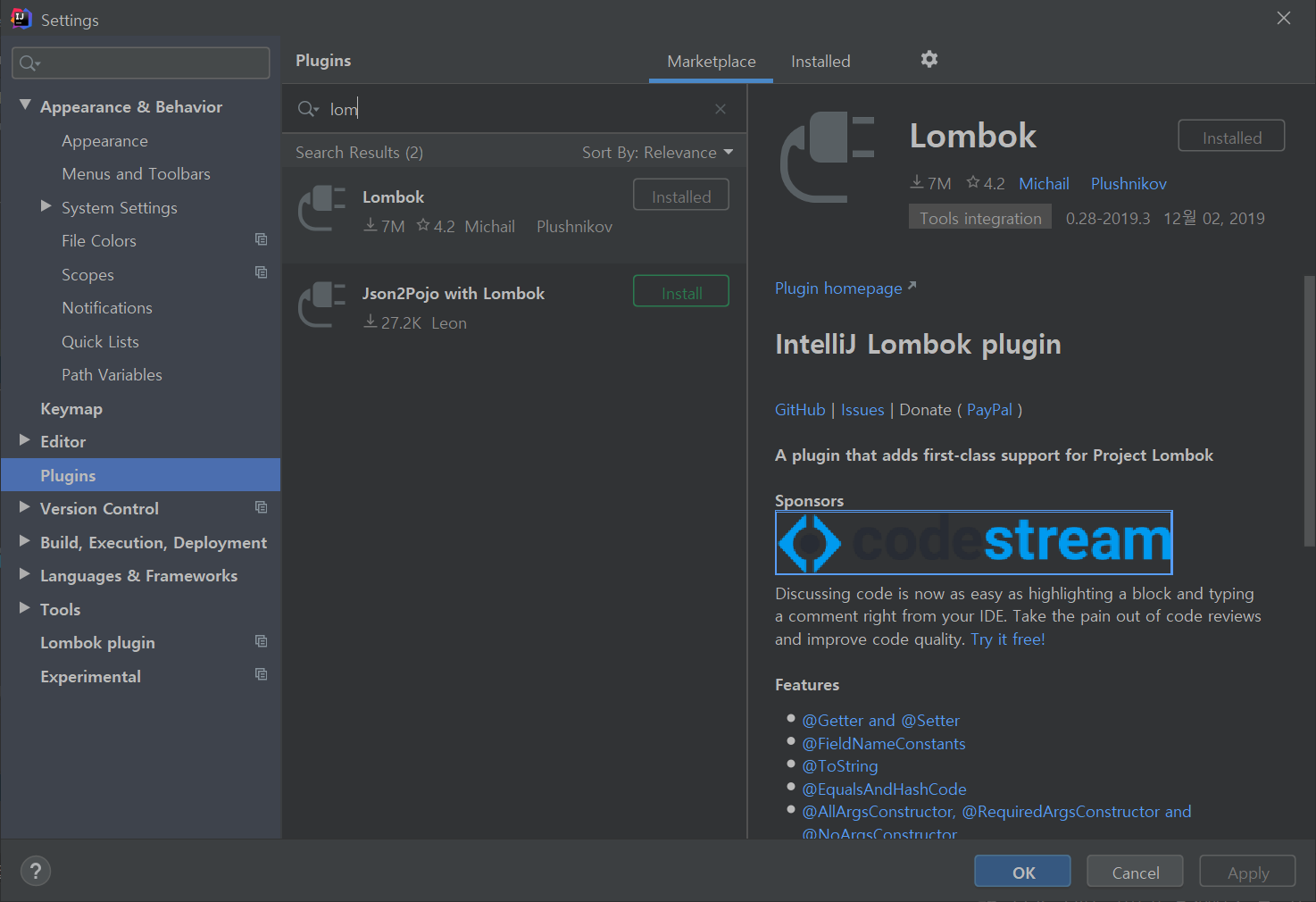Expand Languages & Frameworks section
Viewport: 1316px width, 902px height.
[x=25, y=574]
